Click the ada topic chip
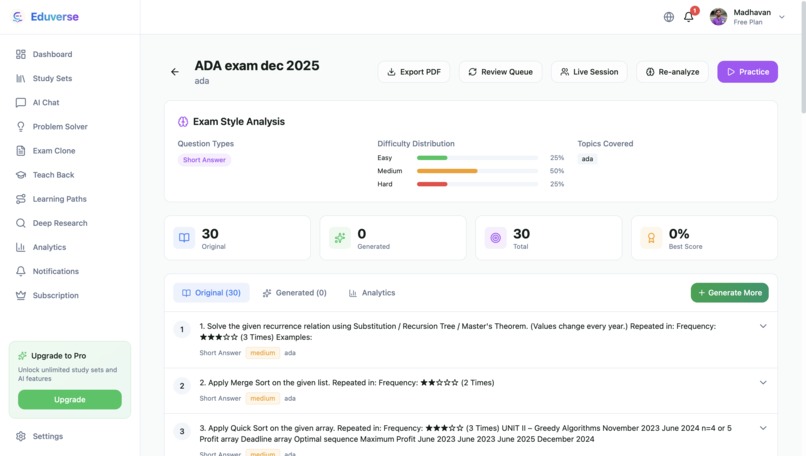Viewport: 806px width, 456px height. (587, 159)
